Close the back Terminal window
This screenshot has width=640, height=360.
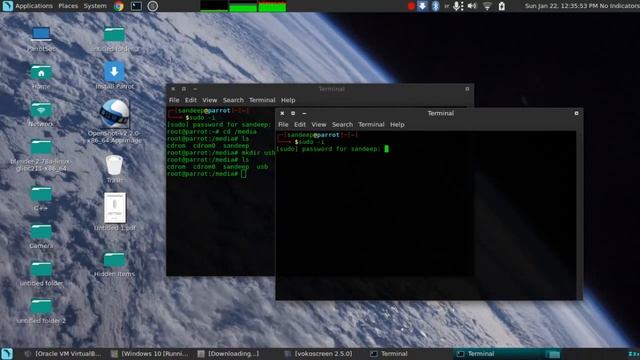(173, 89)
